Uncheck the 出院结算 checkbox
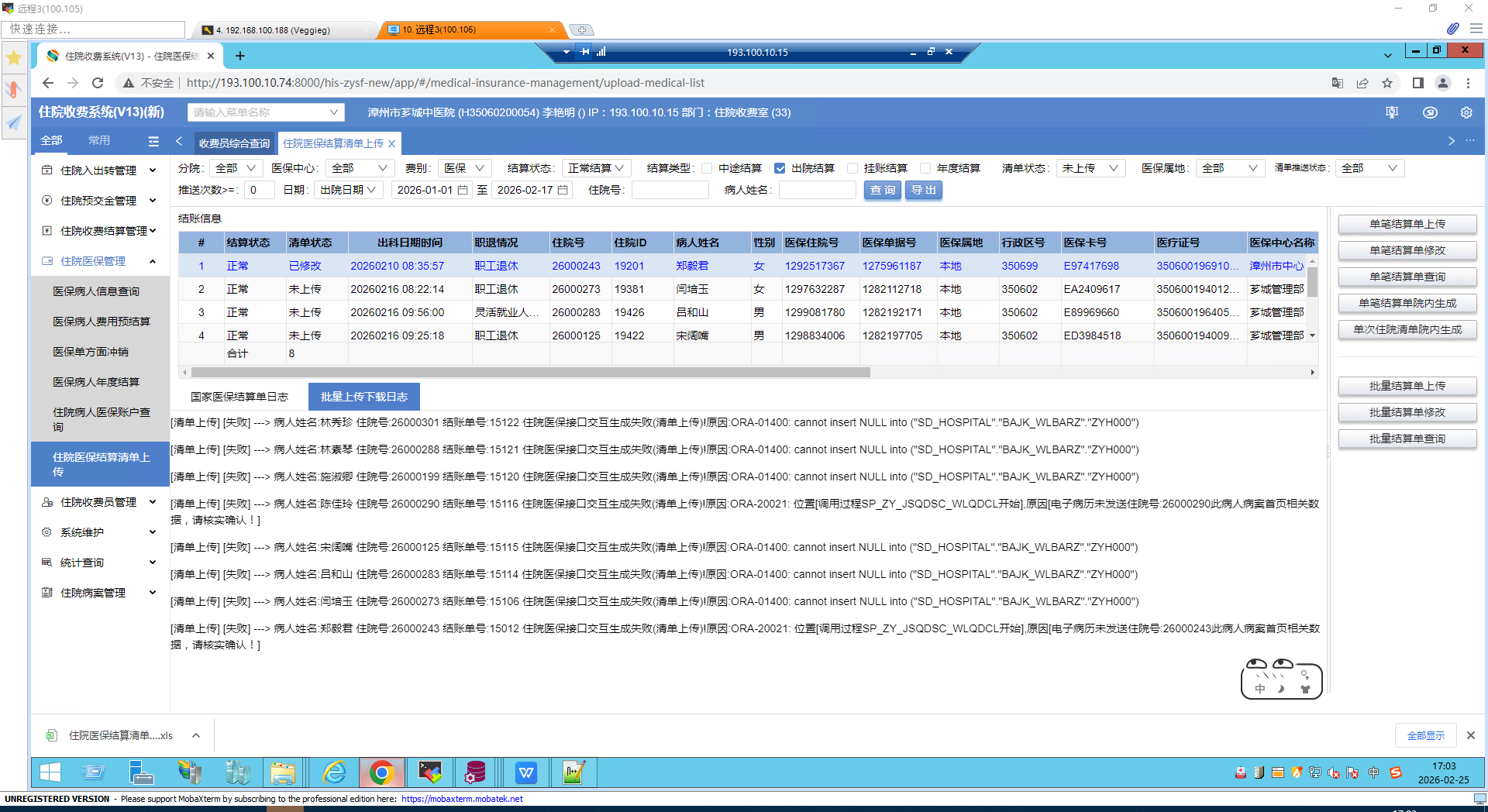This screenshot has width=1488, height=812. coord(780,168)
